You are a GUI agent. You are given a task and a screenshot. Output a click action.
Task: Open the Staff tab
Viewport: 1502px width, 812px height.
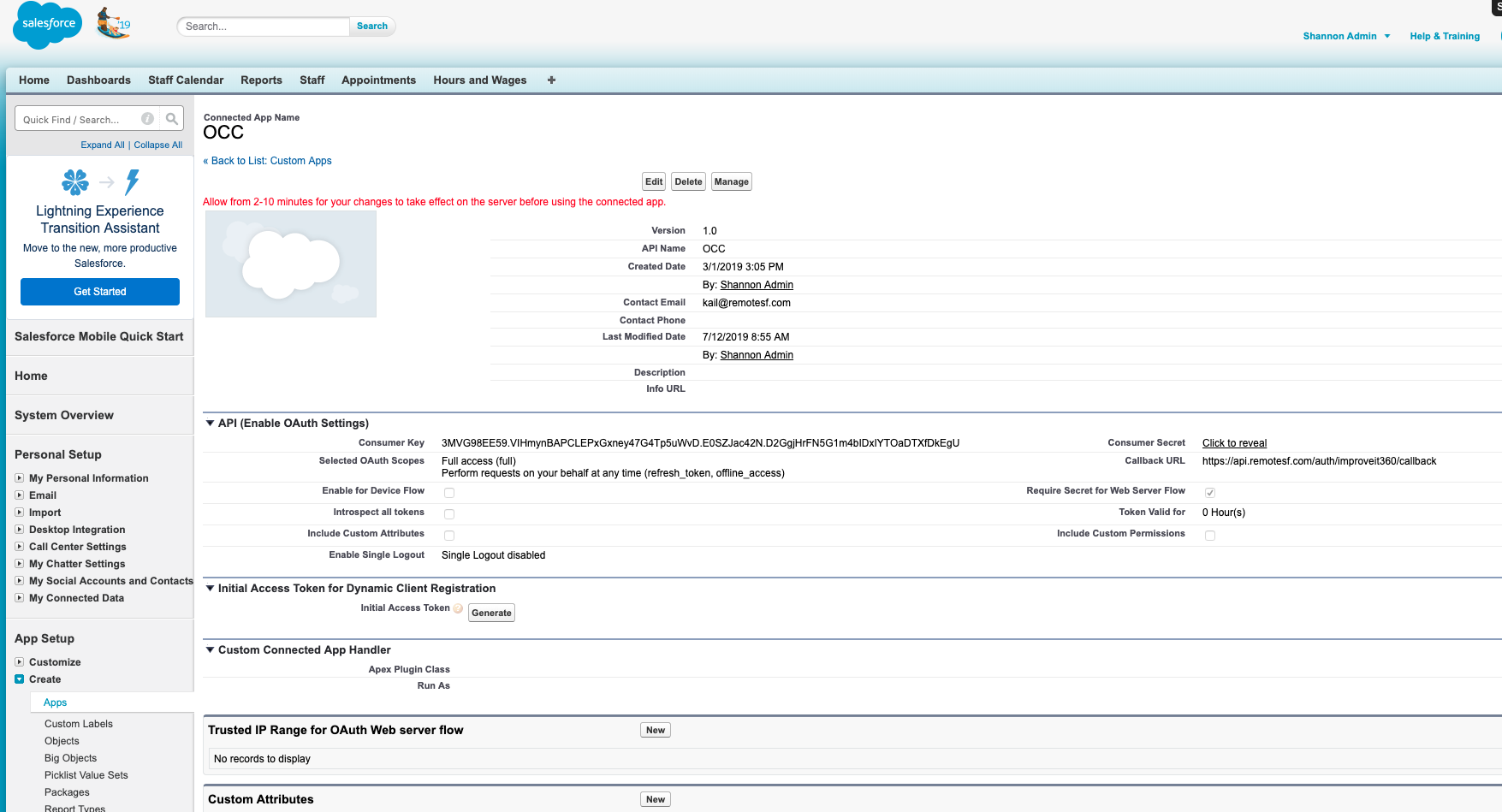pyautogui.click(x=312, y=80)
